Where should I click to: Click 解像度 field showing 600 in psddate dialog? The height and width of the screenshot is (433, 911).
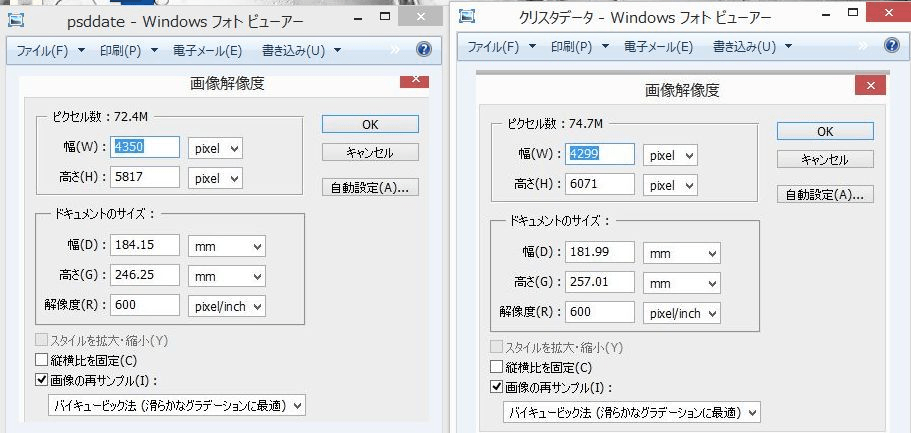click(x=145, y=305)
